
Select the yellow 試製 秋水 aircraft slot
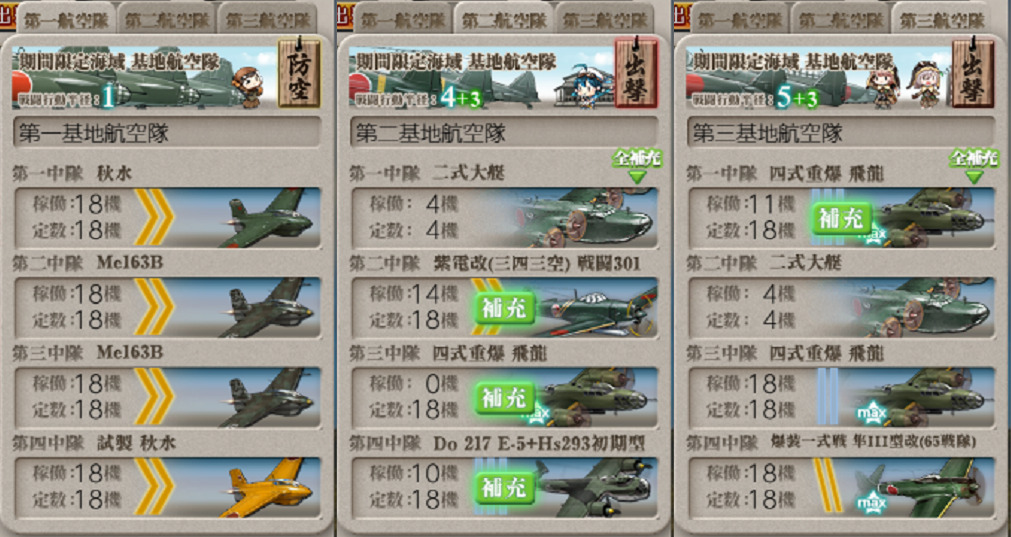[168, 488]
